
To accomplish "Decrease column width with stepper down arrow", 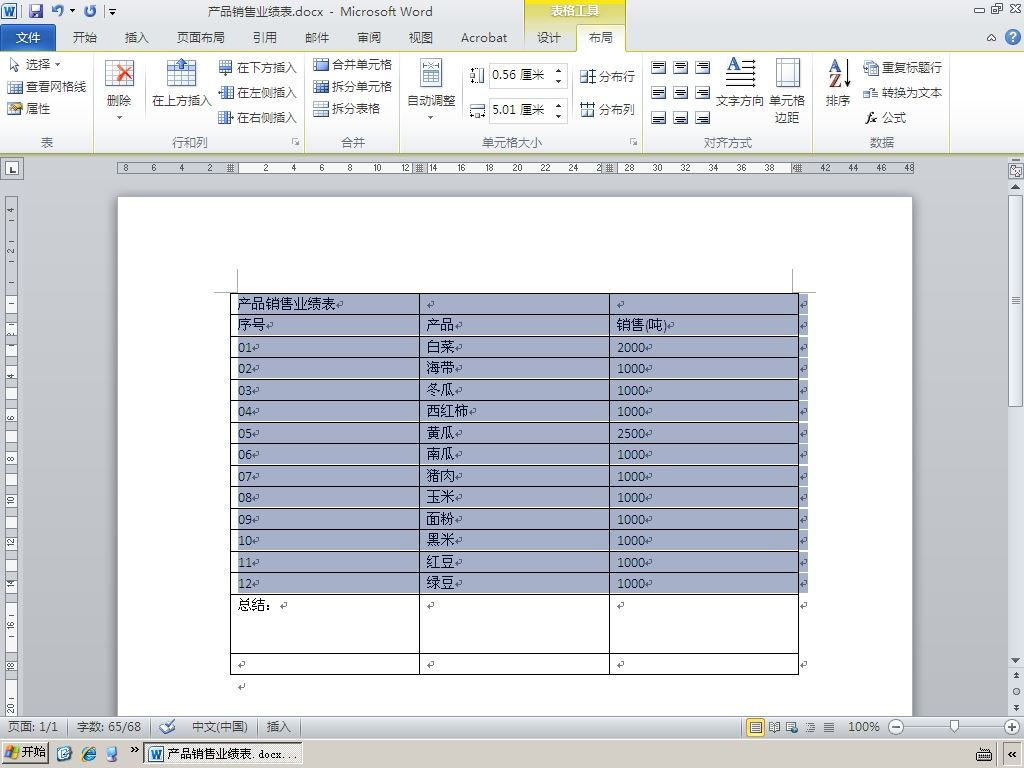I will (x=559, y=115).
